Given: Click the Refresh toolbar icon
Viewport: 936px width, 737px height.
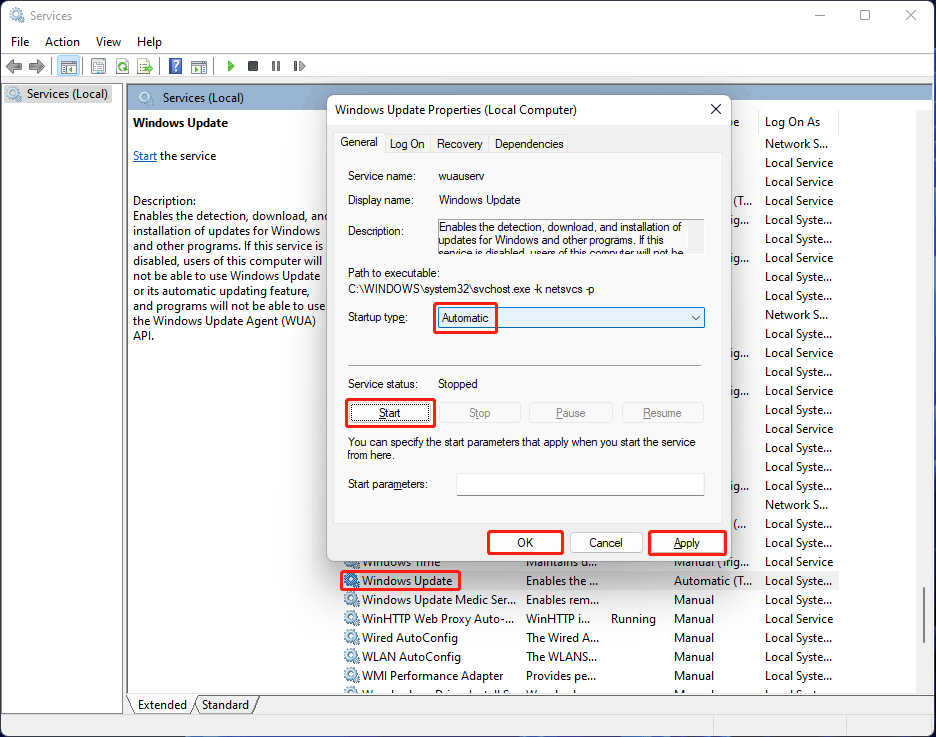Looking at the screenshot, I should (x=122, y=67).
